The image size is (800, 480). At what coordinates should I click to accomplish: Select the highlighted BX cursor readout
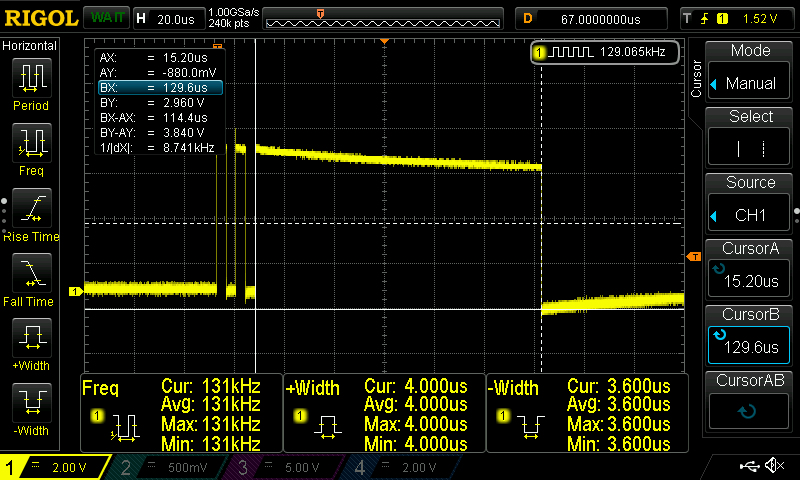(159, 88)
